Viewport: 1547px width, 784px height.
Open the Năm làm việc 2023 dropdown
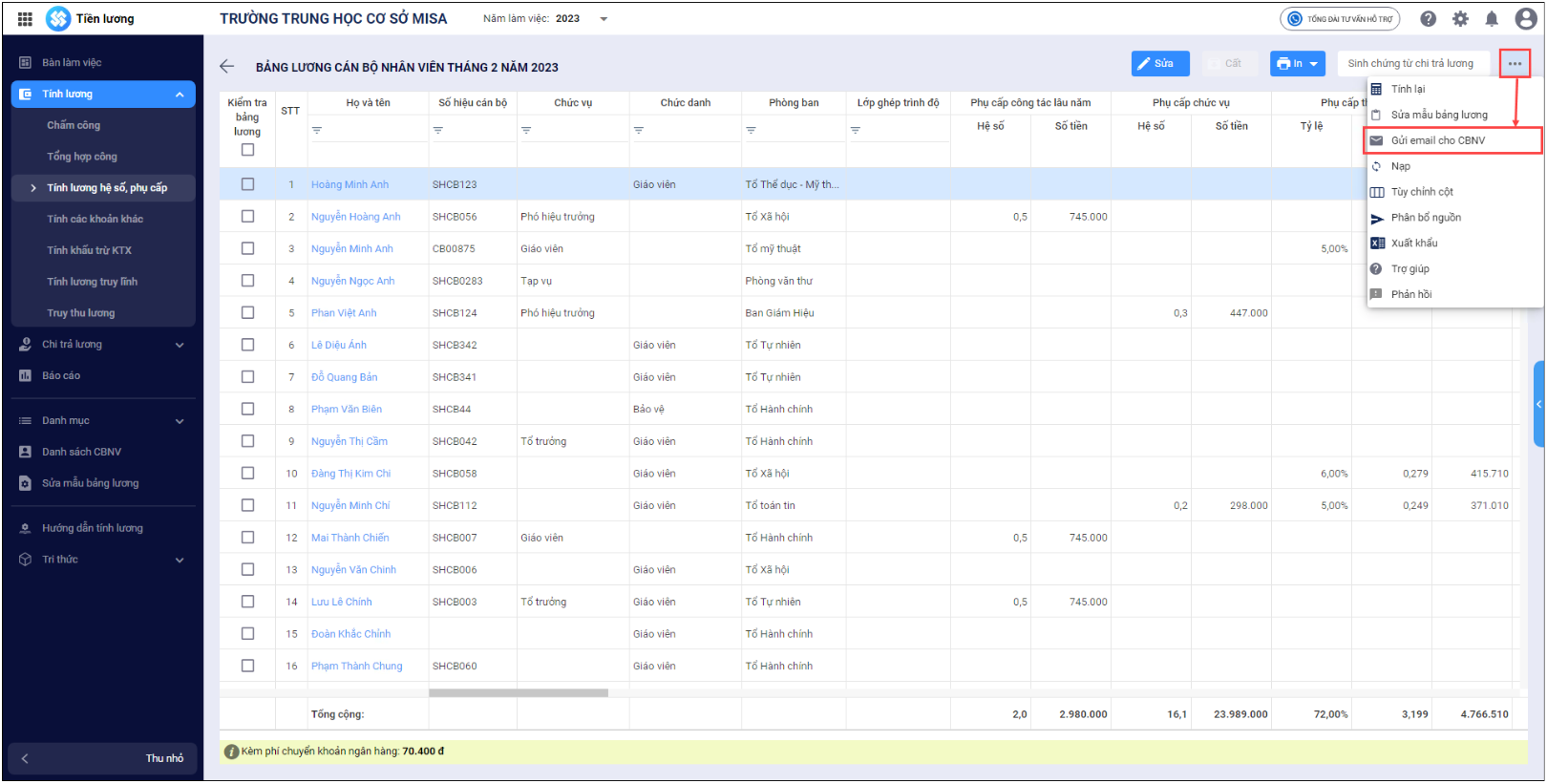pyautogui.click(x=604, y=19)
